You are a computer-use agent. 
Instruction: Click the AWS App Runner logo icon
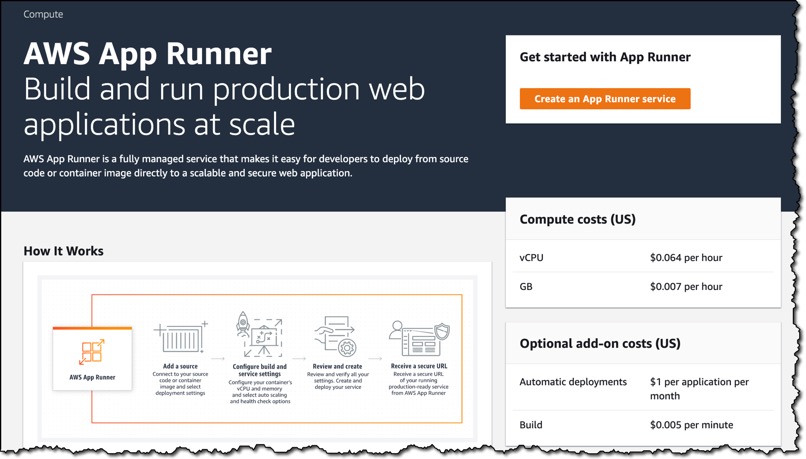[93, 352]
